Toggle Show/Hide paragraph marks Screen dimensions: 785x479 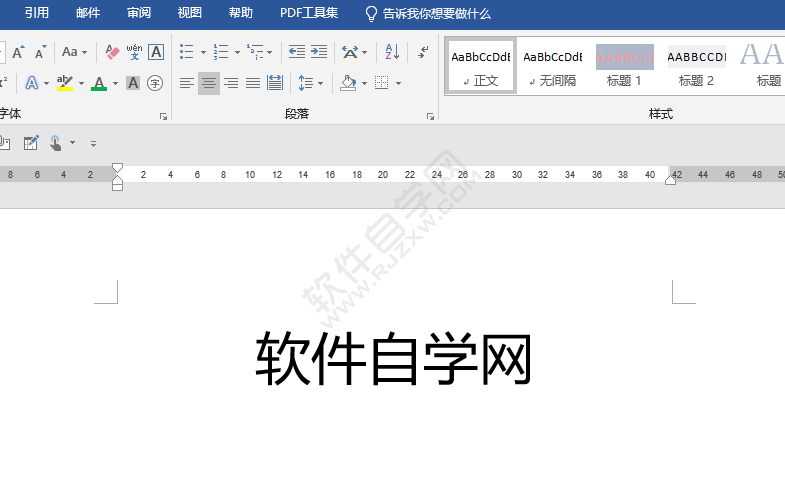click(423, 52)
